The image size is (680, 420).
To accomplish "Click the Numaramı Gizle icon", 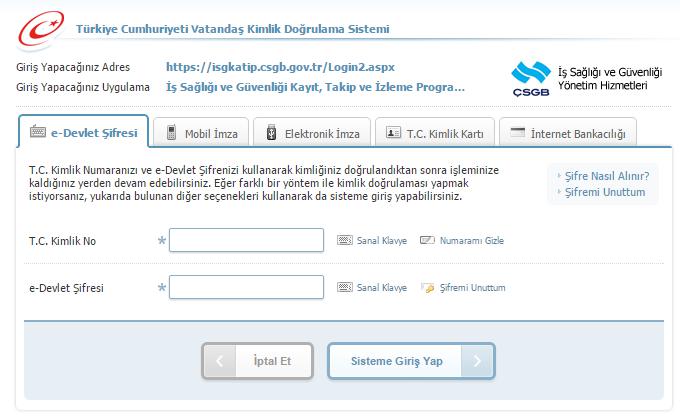I will (x=426, y=241).
